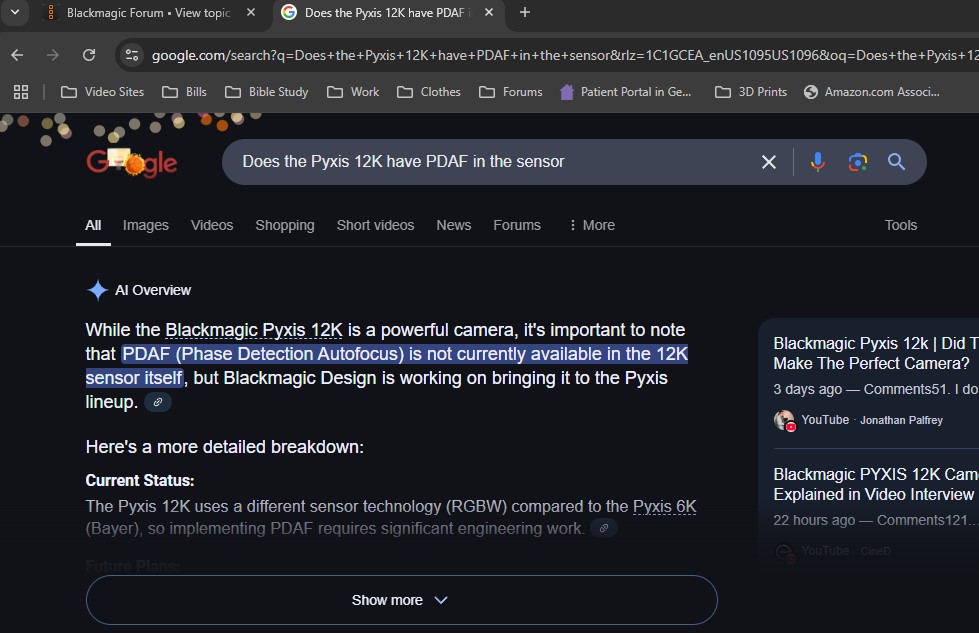Open the Work bookmark folder
979x633 pixels.
(x=353, y=92)
